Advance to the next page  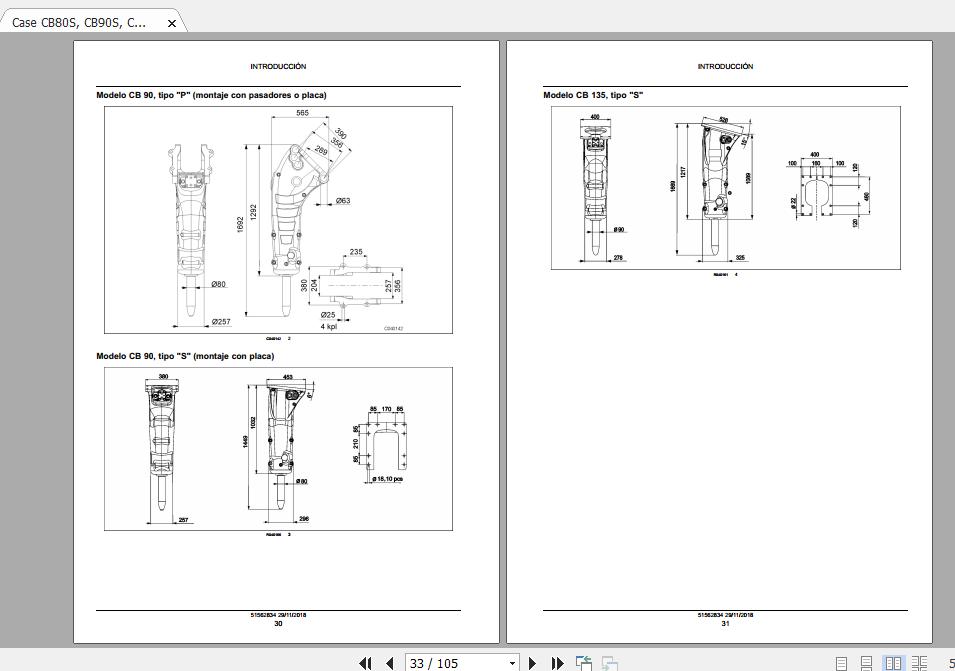(x=531, y=663)
